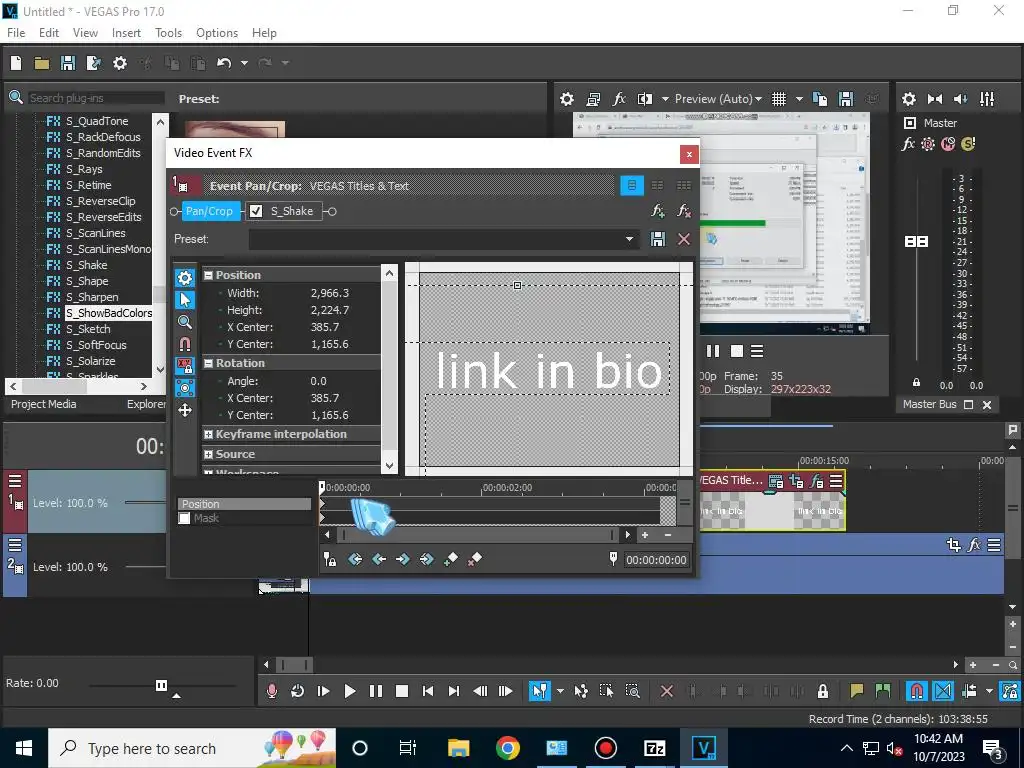Collapse the Rotation property group
1024x768 pixels.
pos(208,363)
